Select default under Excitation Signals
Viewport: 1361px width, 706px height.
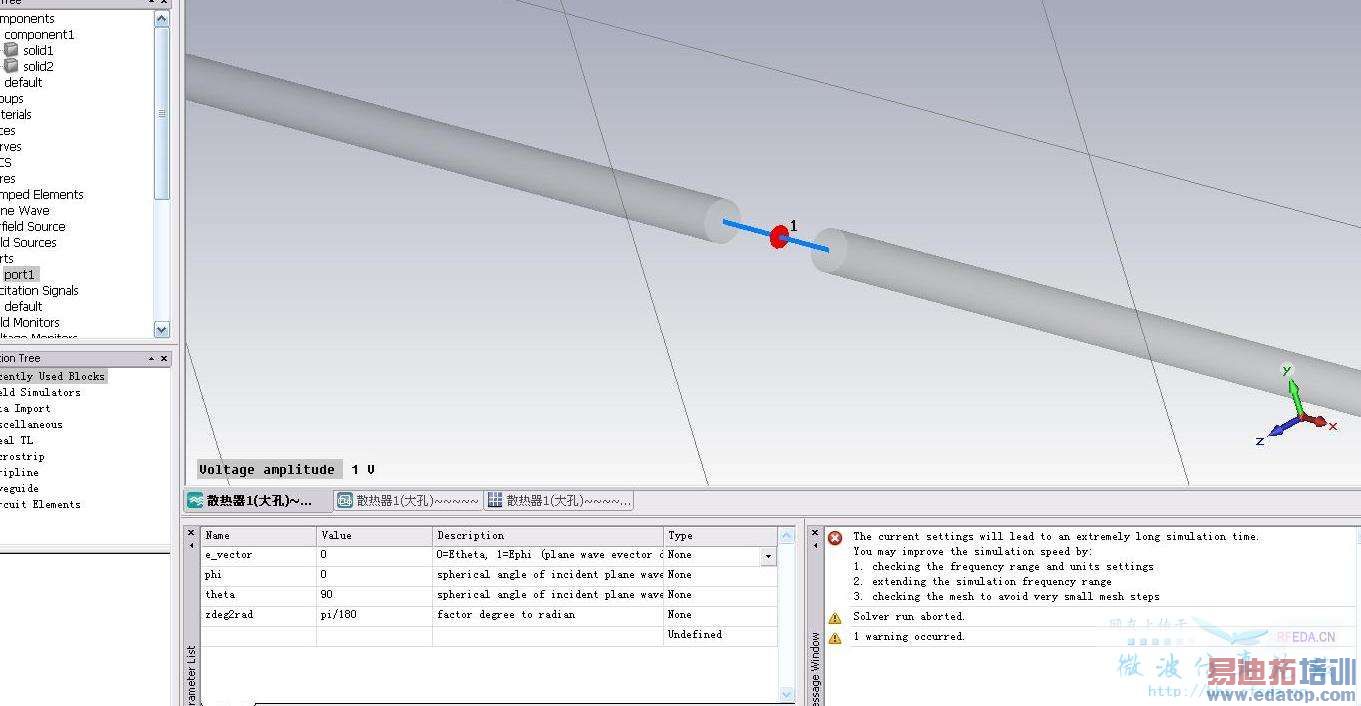[23, 306]
